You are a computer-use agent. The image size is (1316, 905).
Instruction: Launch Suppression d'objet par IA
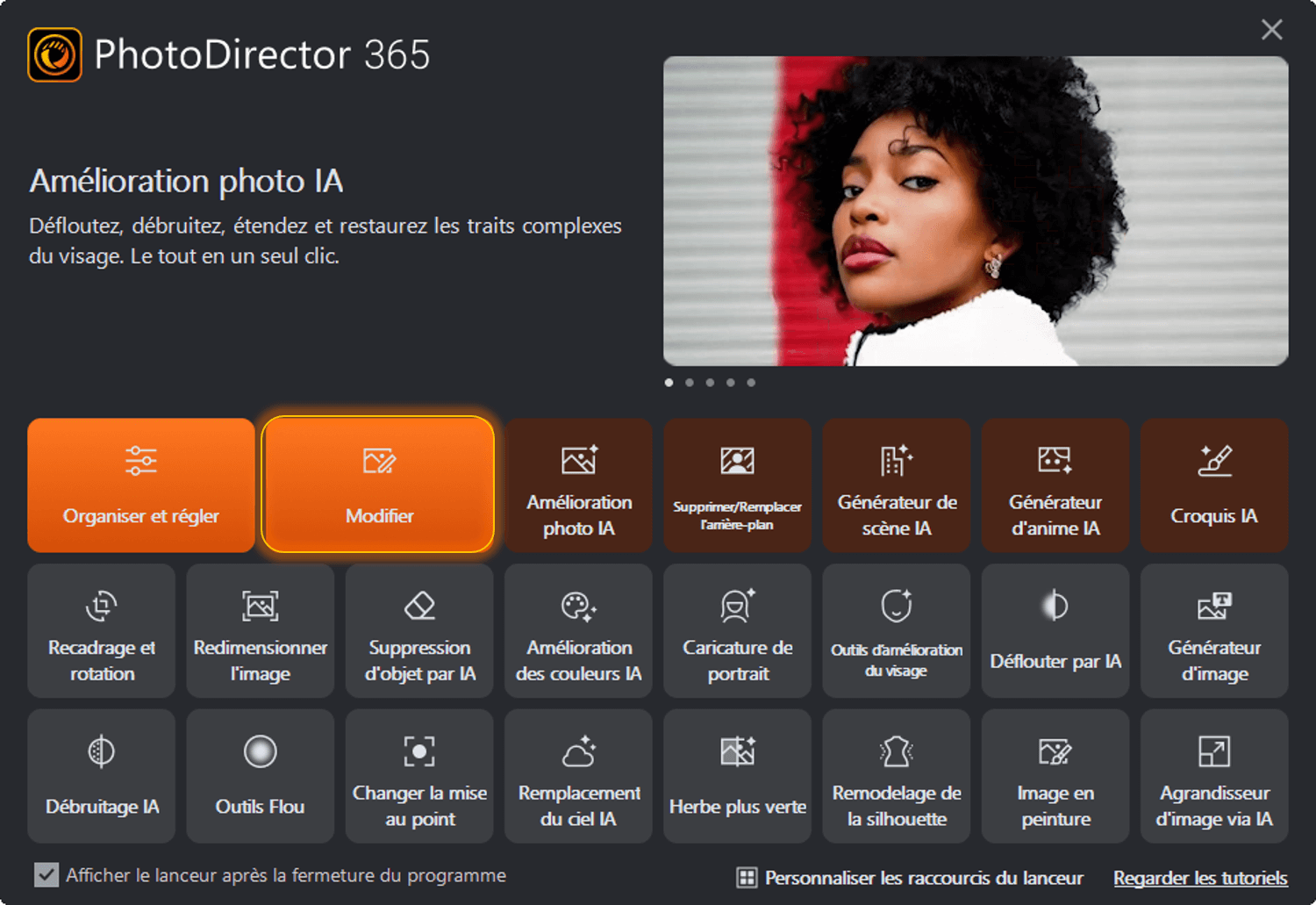419,630
